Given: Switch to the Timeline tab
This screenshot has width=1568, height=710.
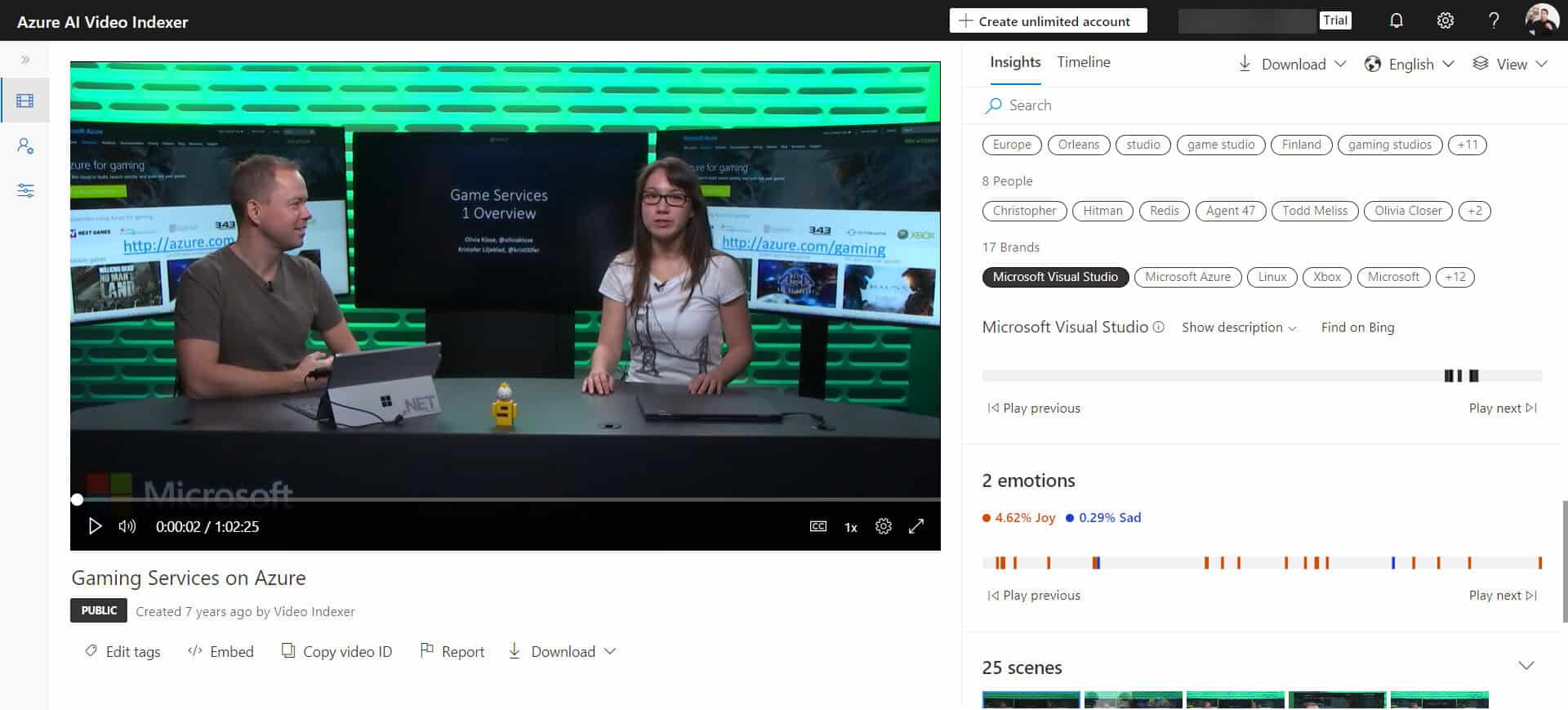Looking at the screenshot, I should [1084, 62].
